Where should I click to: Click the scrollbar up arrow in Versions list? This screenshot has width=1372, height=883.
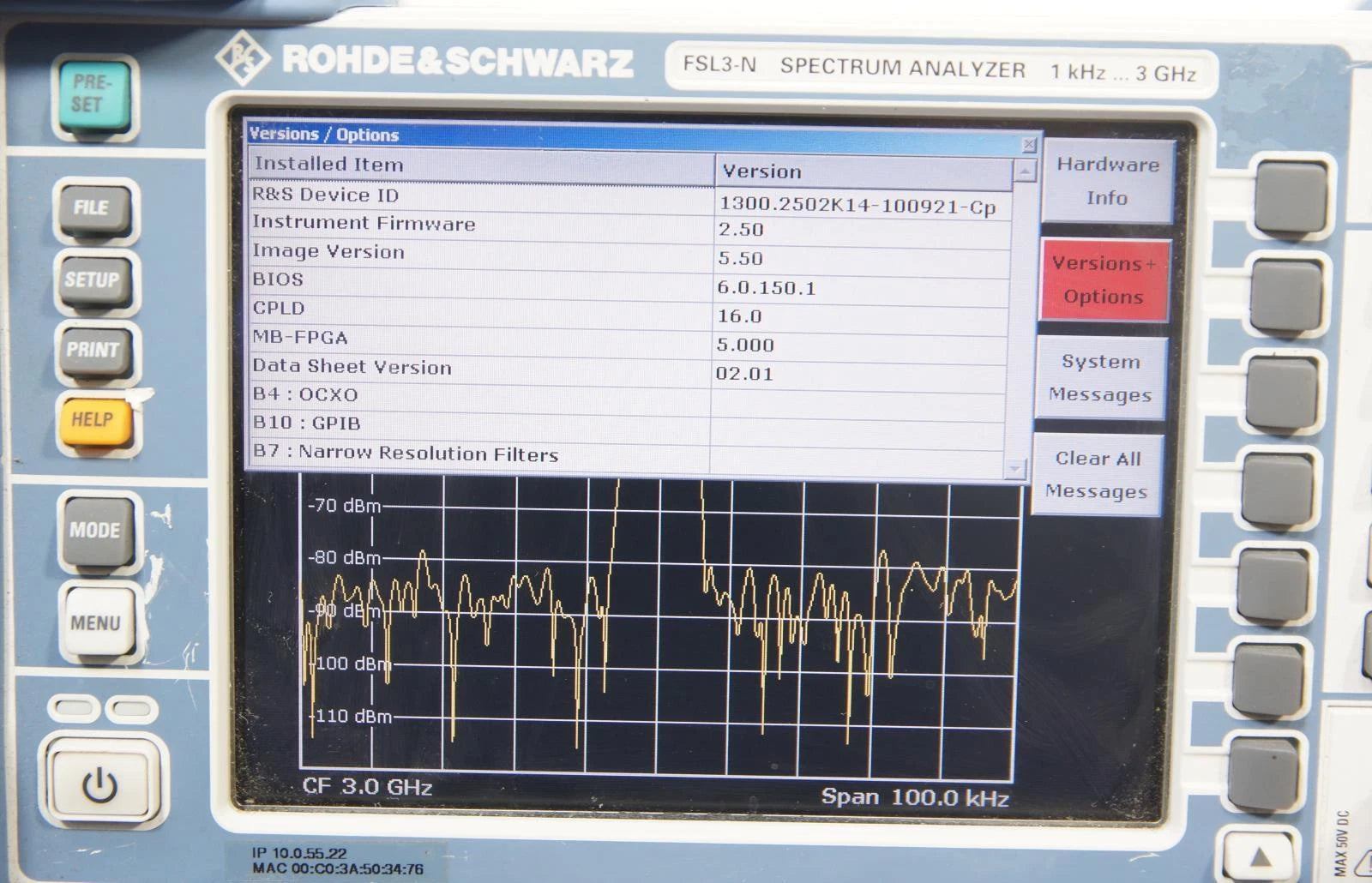(1024, 172)
